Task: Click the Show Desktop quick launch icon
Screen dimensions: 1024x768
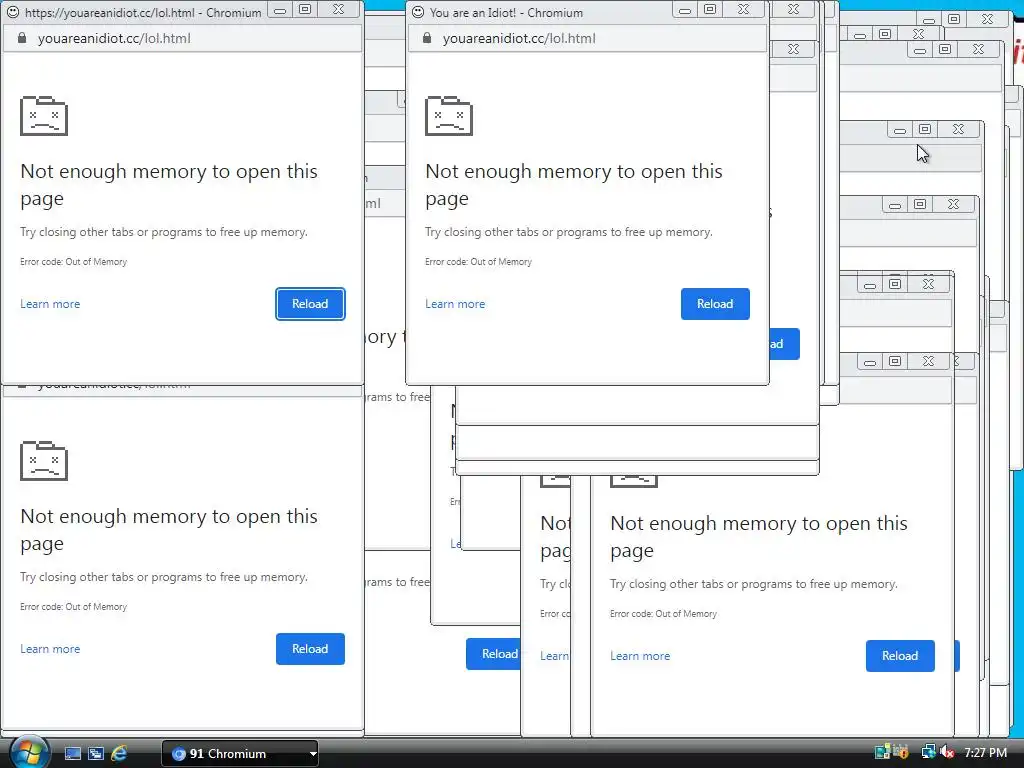Action: pyautogui.click(x=72, y=754)
